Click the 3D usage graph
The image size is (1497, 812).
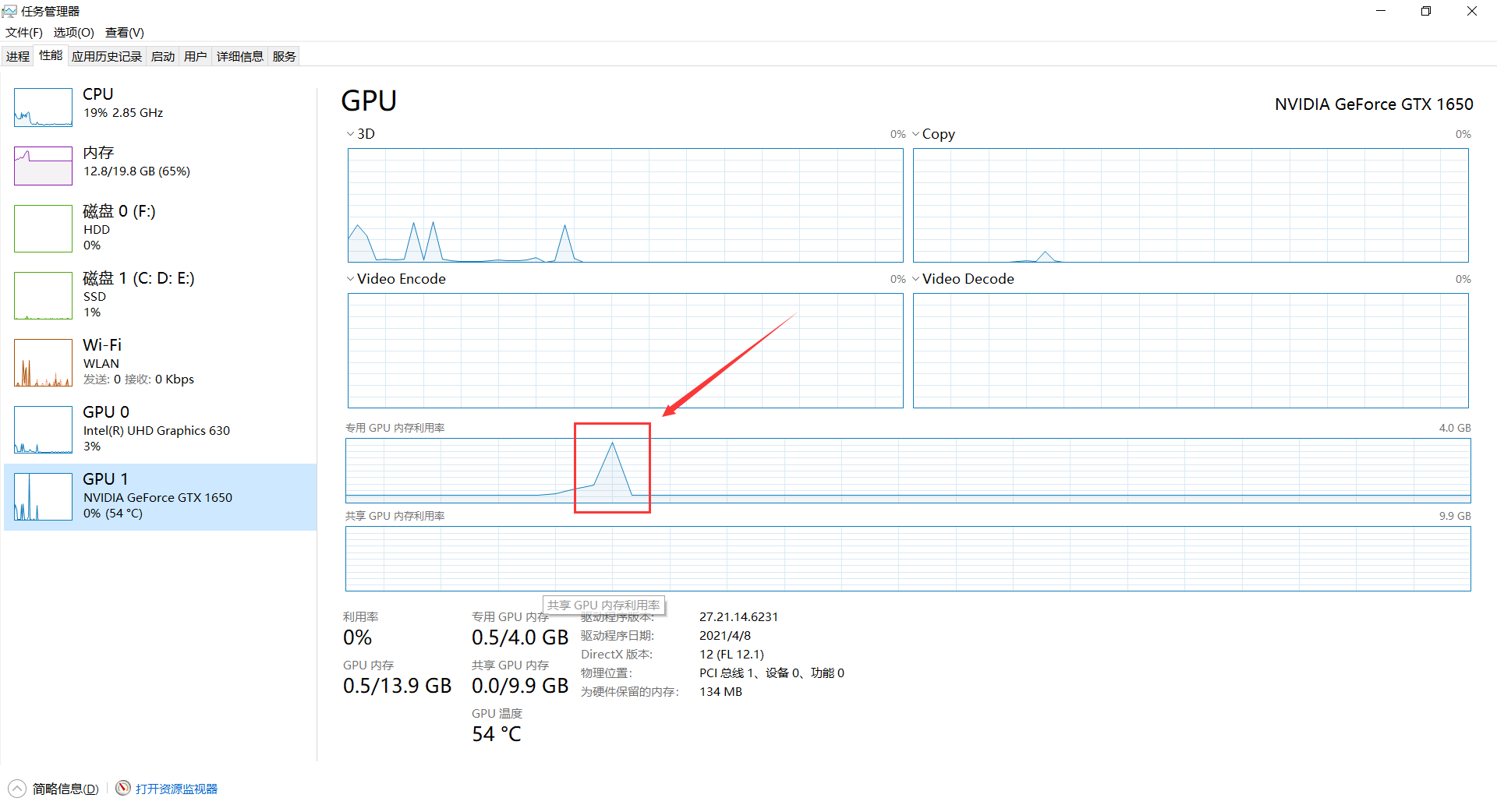click(625, 205)
